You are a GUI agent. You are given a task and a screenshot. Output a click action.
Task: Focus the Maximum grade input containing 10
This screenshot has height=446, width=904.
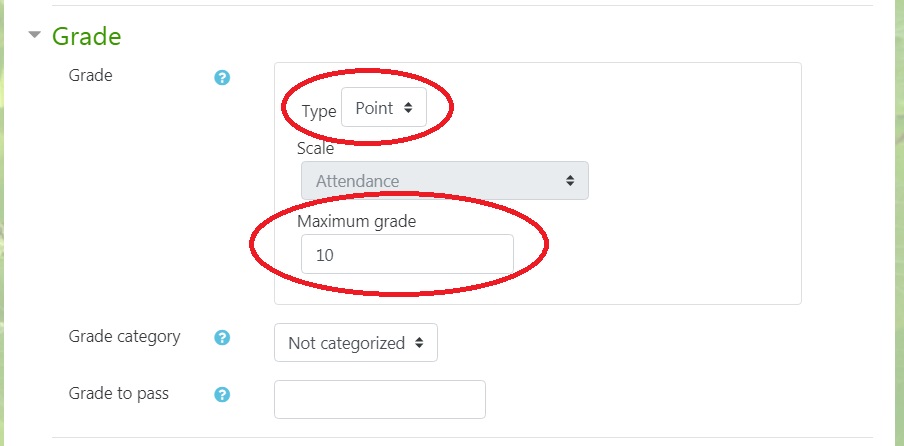click(x=407, y=254)
